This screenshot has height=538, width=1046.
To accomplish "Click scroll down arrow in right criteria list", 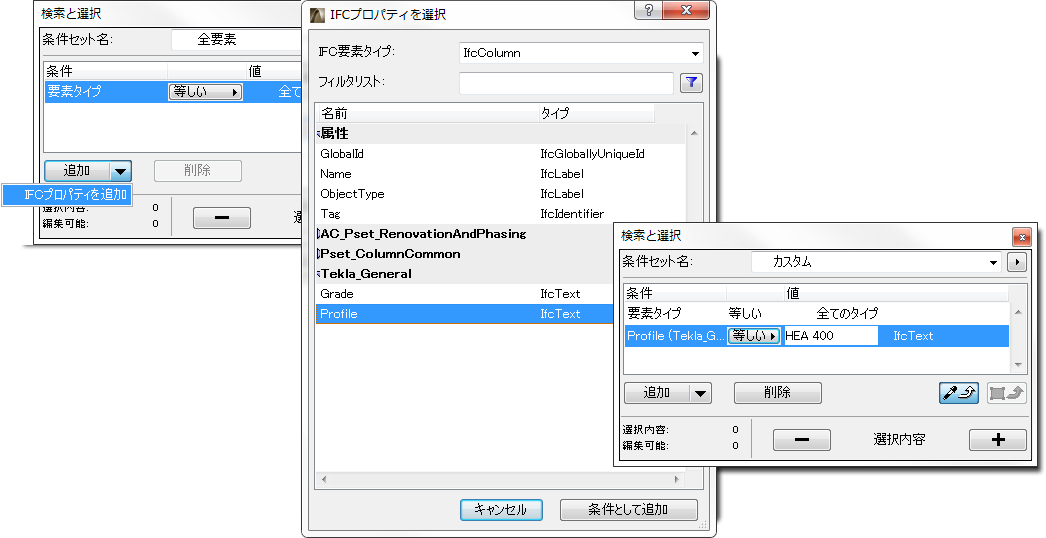I will point(1018,364).
